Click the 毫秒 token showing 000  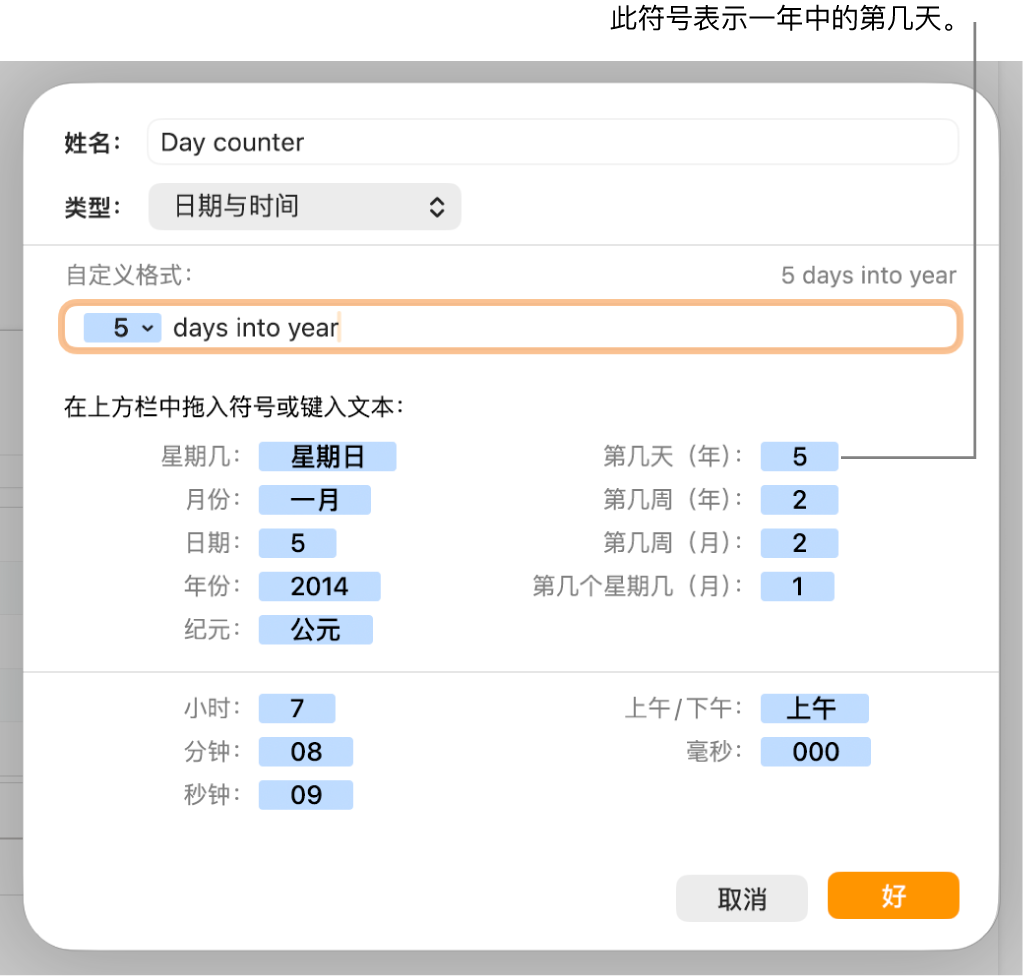(815, 751)
